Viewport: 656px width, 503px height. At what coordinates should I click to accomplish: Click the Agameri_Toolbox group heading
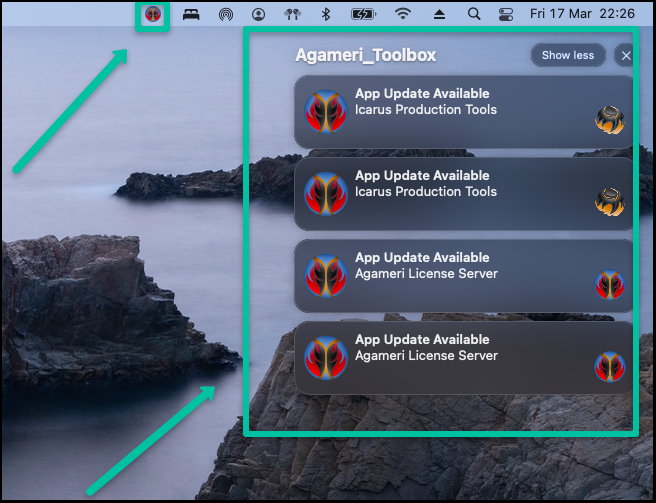coord(366,55)
